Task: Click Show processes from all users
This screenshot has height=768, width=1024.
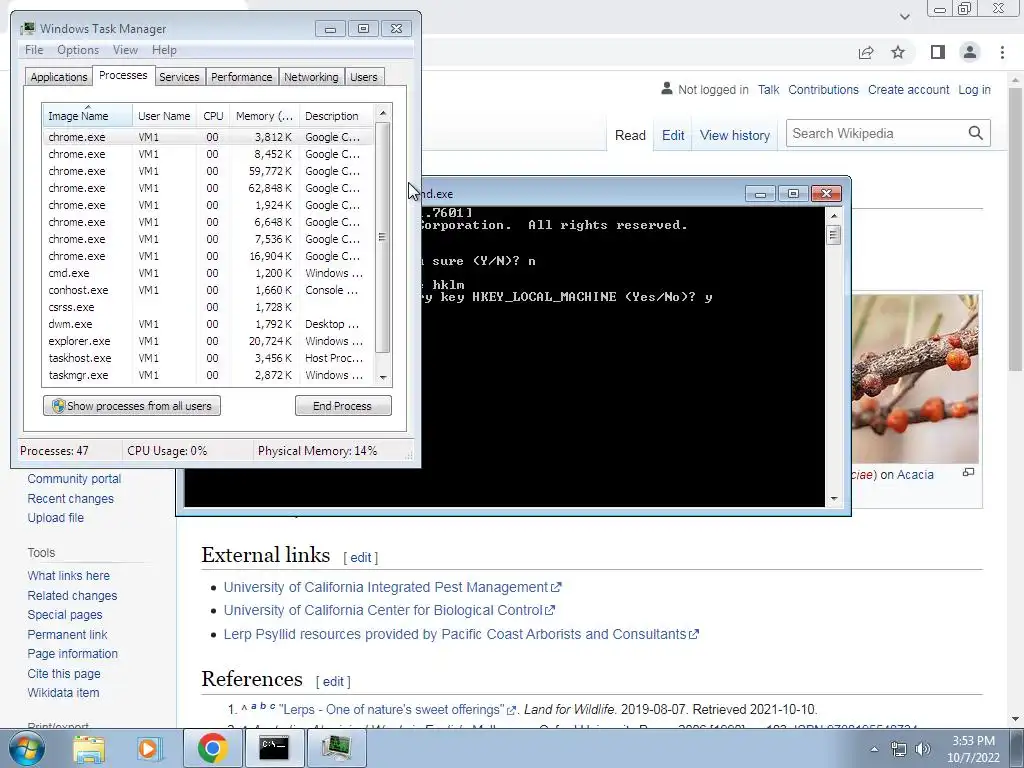Action: (x=132, y=406)
